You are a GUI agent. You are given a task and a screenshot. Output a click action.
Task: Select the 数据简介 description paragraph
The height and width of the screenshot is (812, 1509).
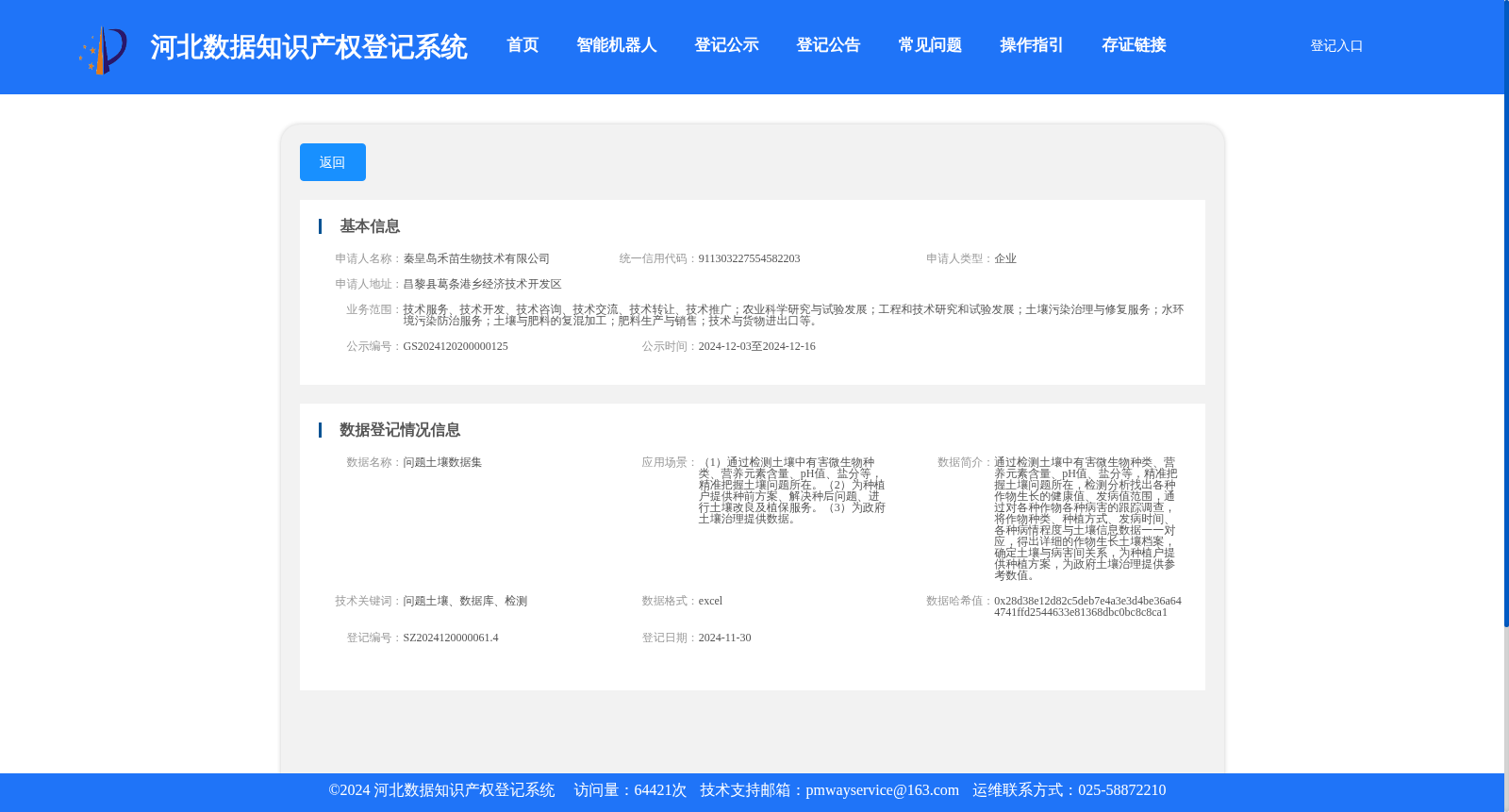[1086, 519]
